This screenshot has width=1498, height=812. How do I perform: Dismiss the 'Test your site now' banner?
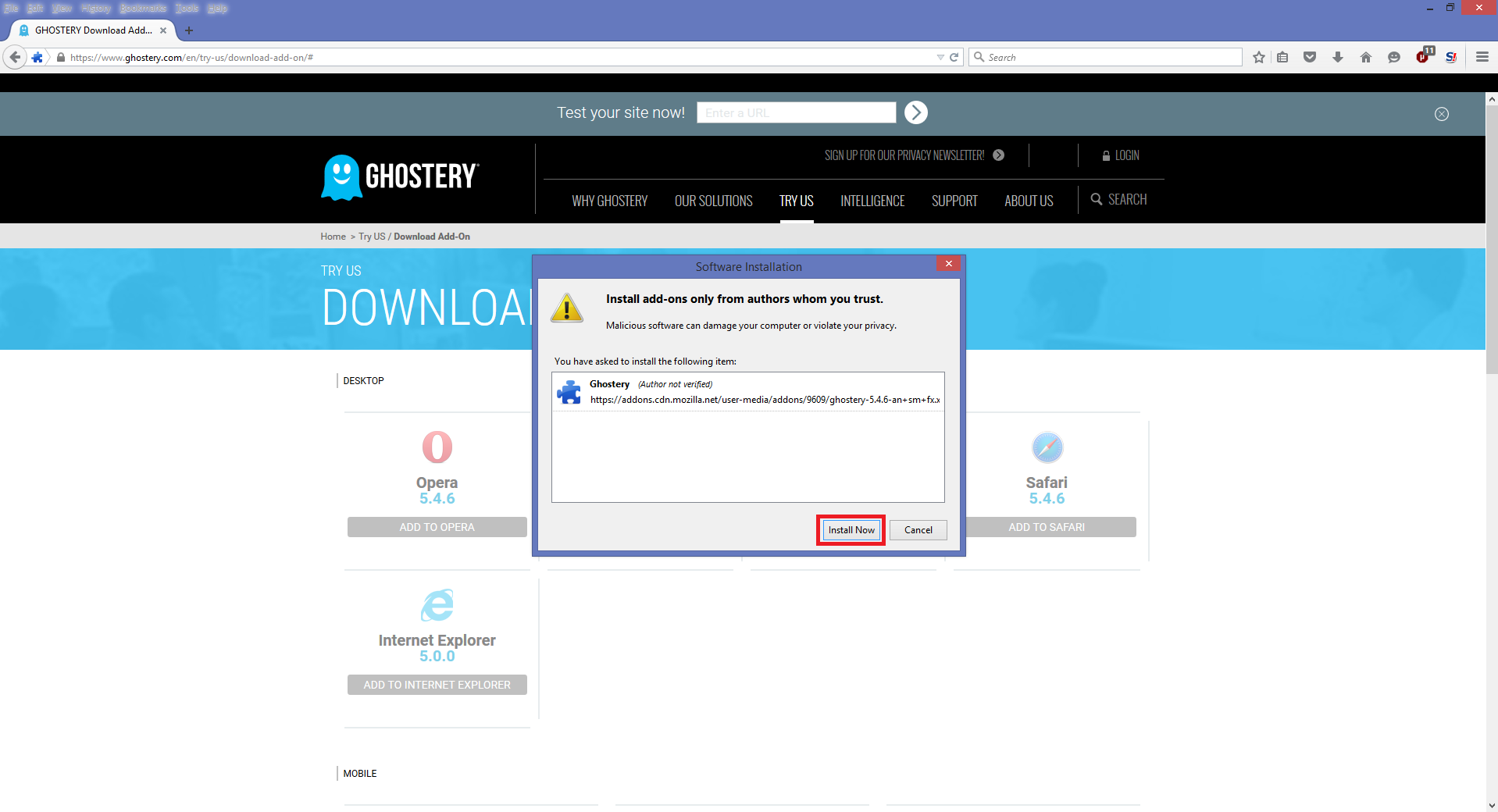point(1441,114)
